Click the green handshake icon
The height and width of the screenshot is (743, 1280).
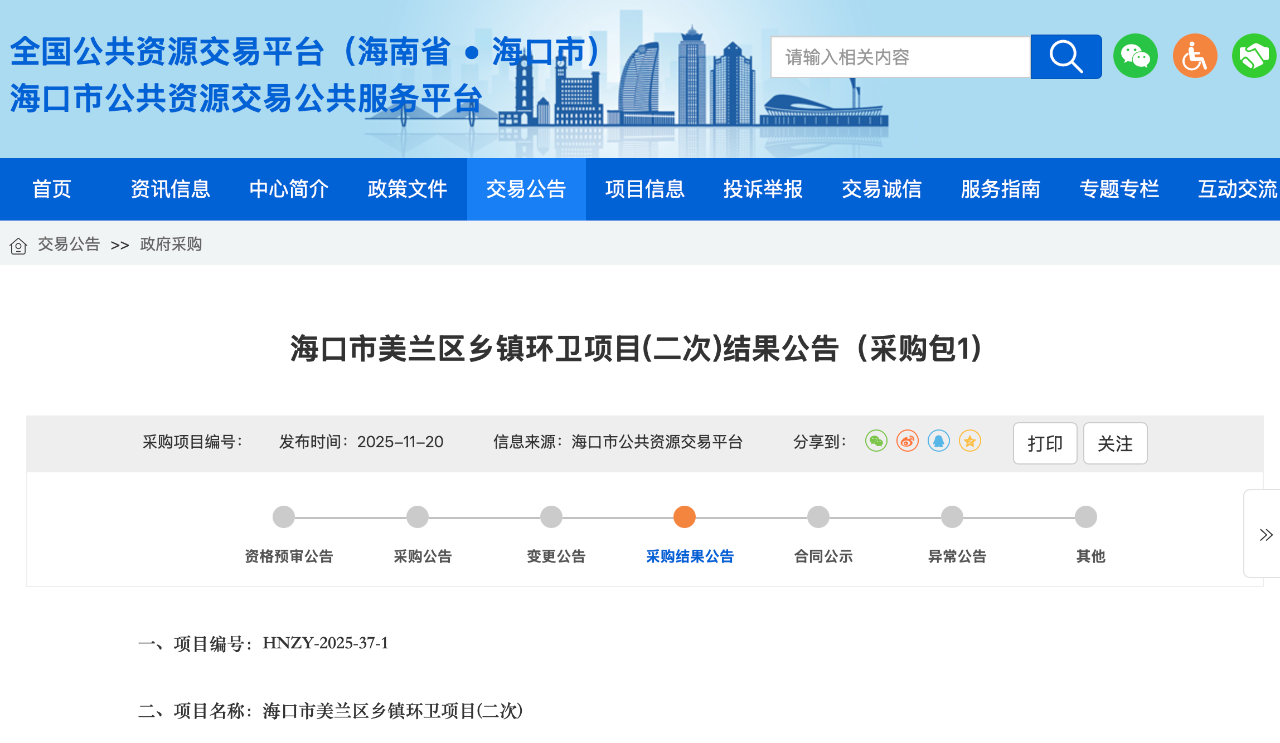point(1254,56)
